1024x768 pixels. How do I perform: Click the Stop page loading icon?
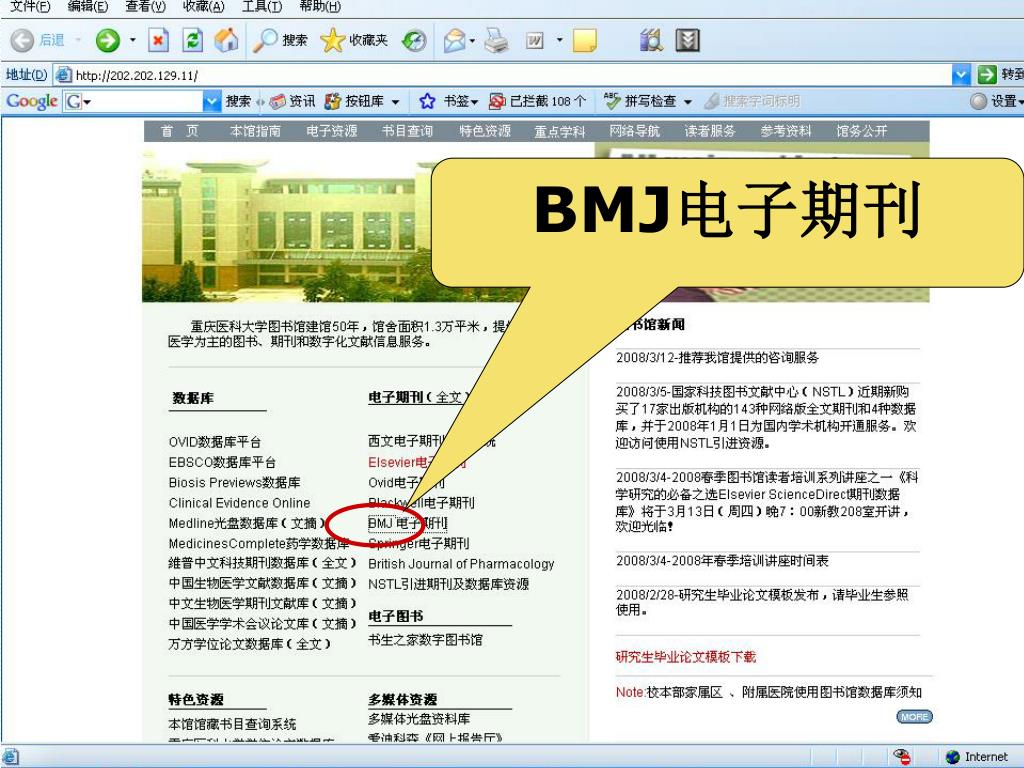[x=158, y=40]
